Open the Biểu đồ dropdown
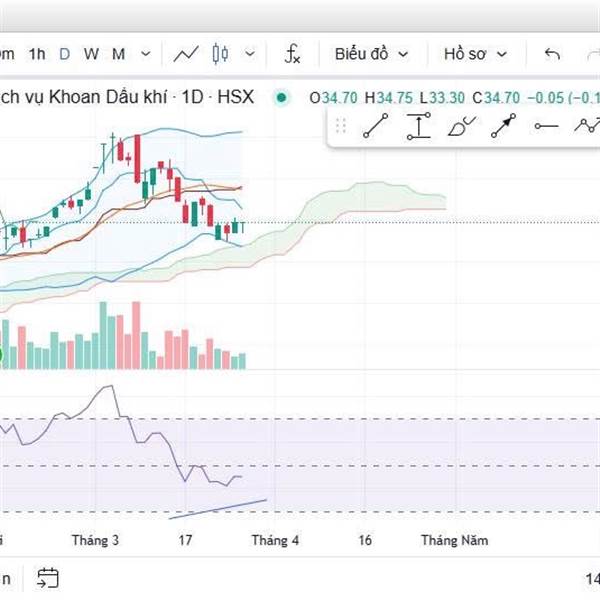 [371, 54]
